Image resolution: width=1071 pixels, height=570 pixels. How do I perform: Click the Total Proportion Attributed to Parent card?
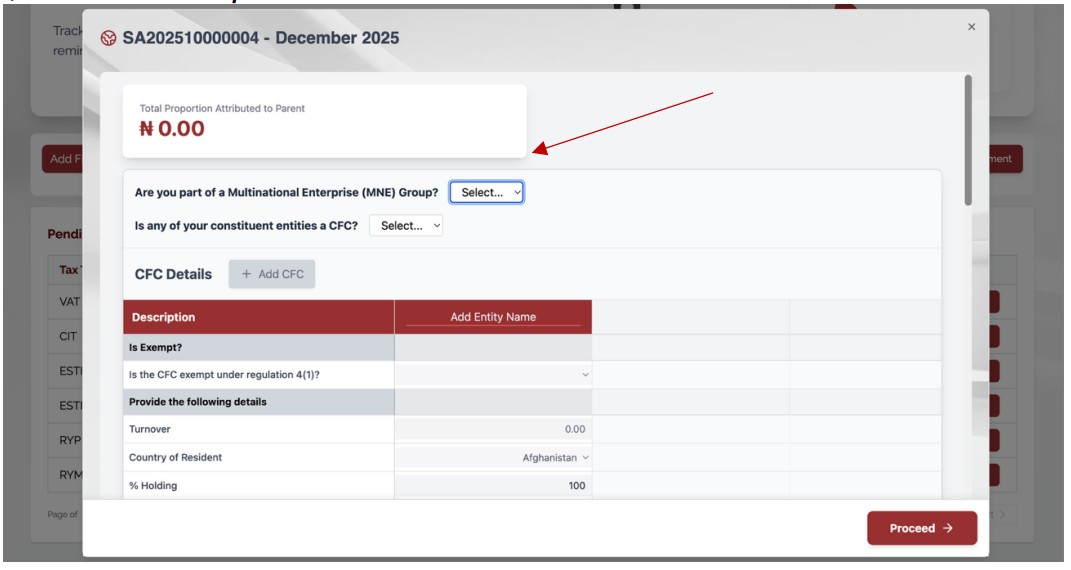click(x=324, y=120)
